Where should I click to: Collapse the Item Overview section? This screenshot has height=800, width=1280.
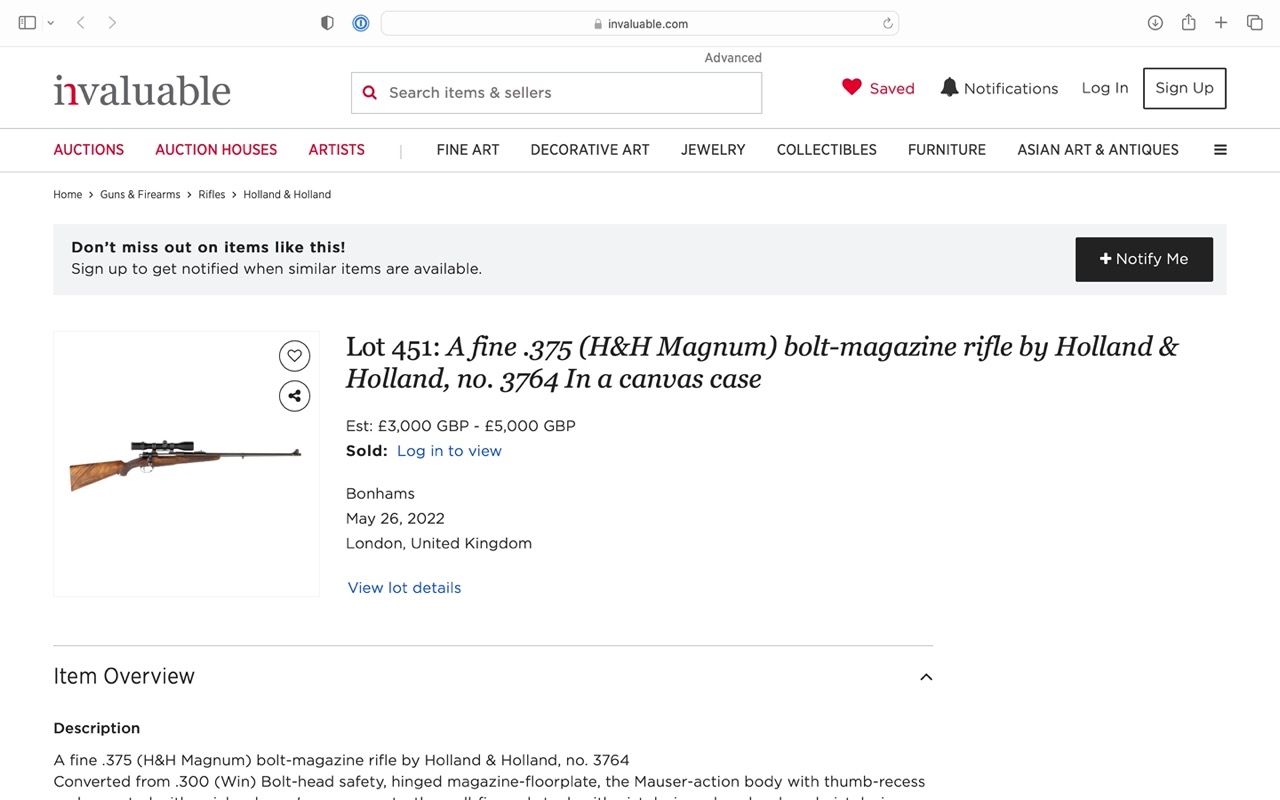tap(926, 677)
